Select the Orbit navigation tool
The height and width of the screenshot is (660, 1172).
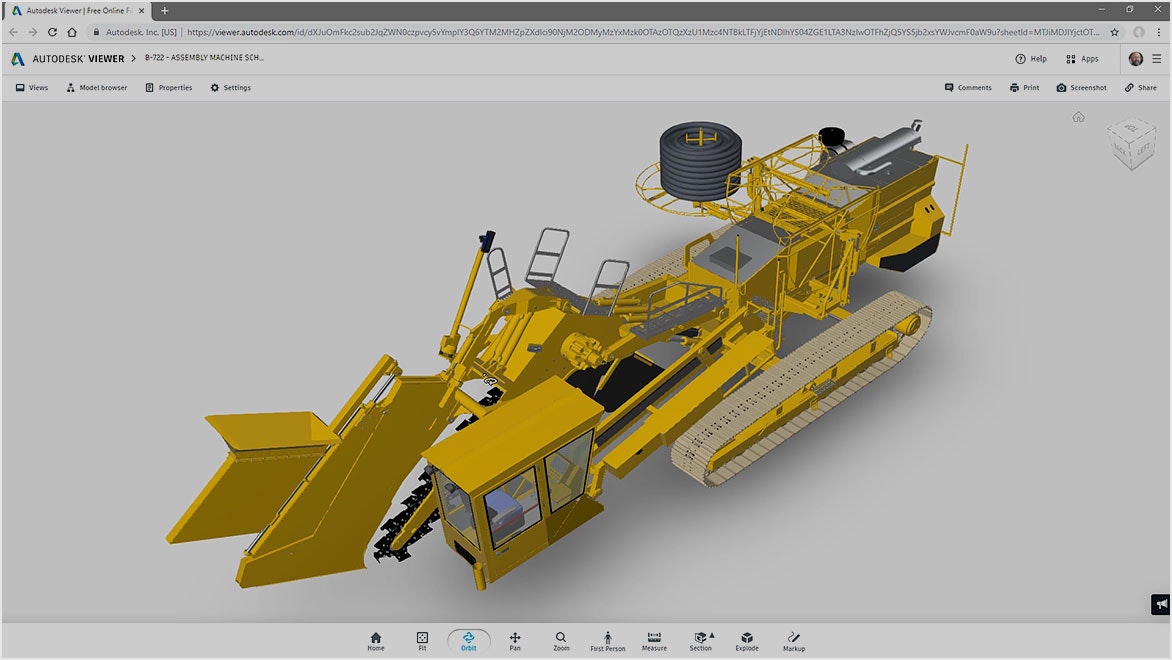click(x=468, y=640)
